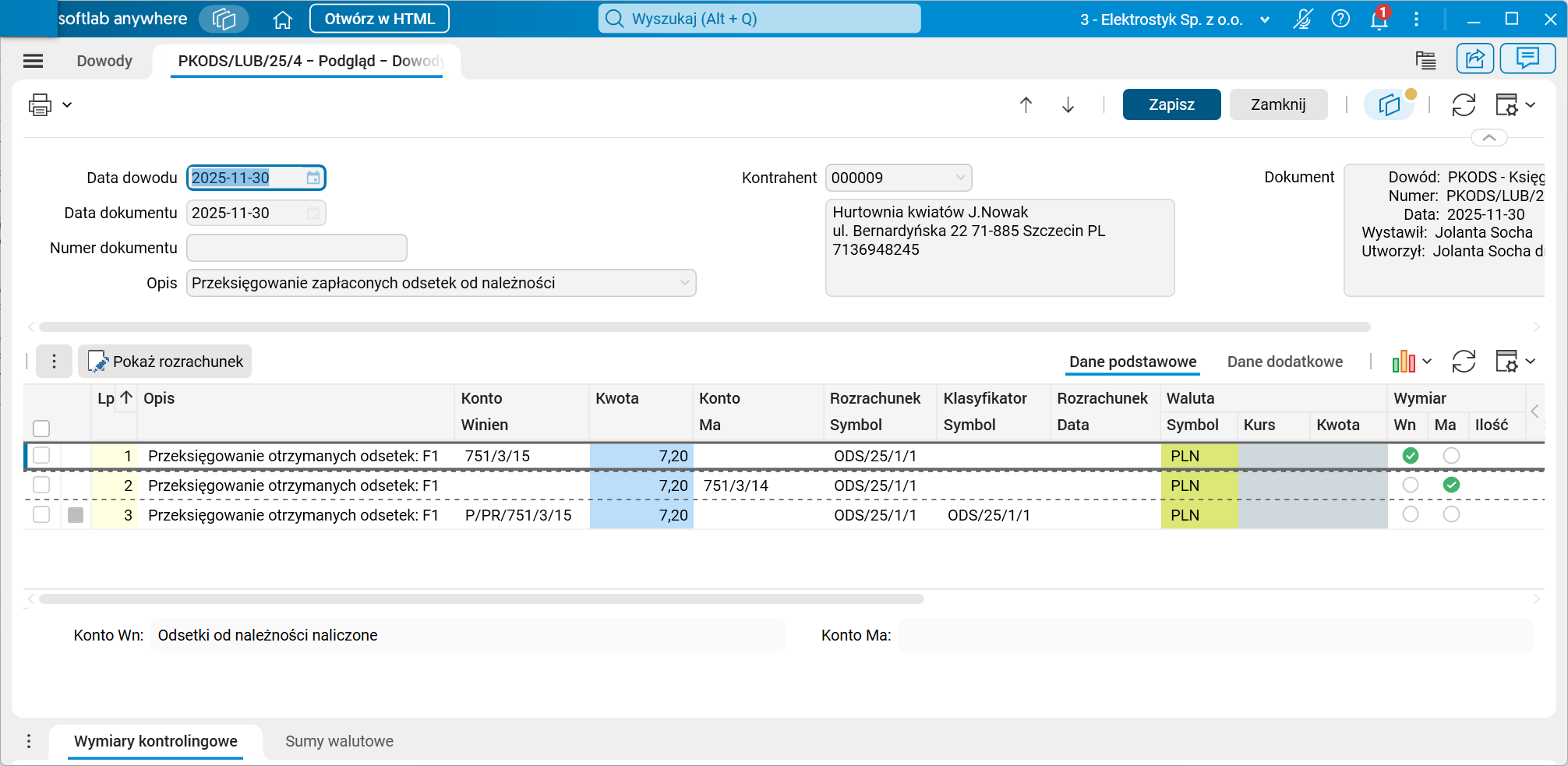Switch to Dane dodatkowe tab
This screenshot has height=766, width=1568.
tap(1285, 362)
